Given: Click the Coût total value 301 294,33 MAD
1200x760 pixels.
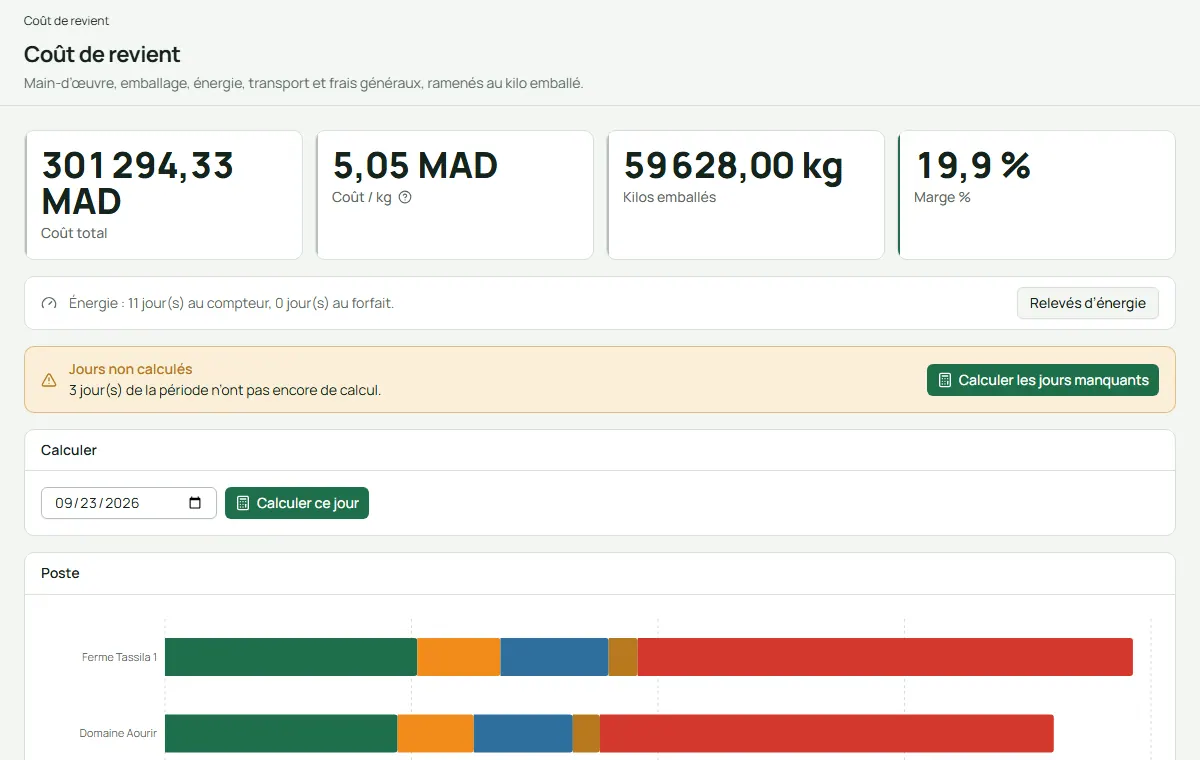Looking at the screenshot, I should [x=138, y=183].
